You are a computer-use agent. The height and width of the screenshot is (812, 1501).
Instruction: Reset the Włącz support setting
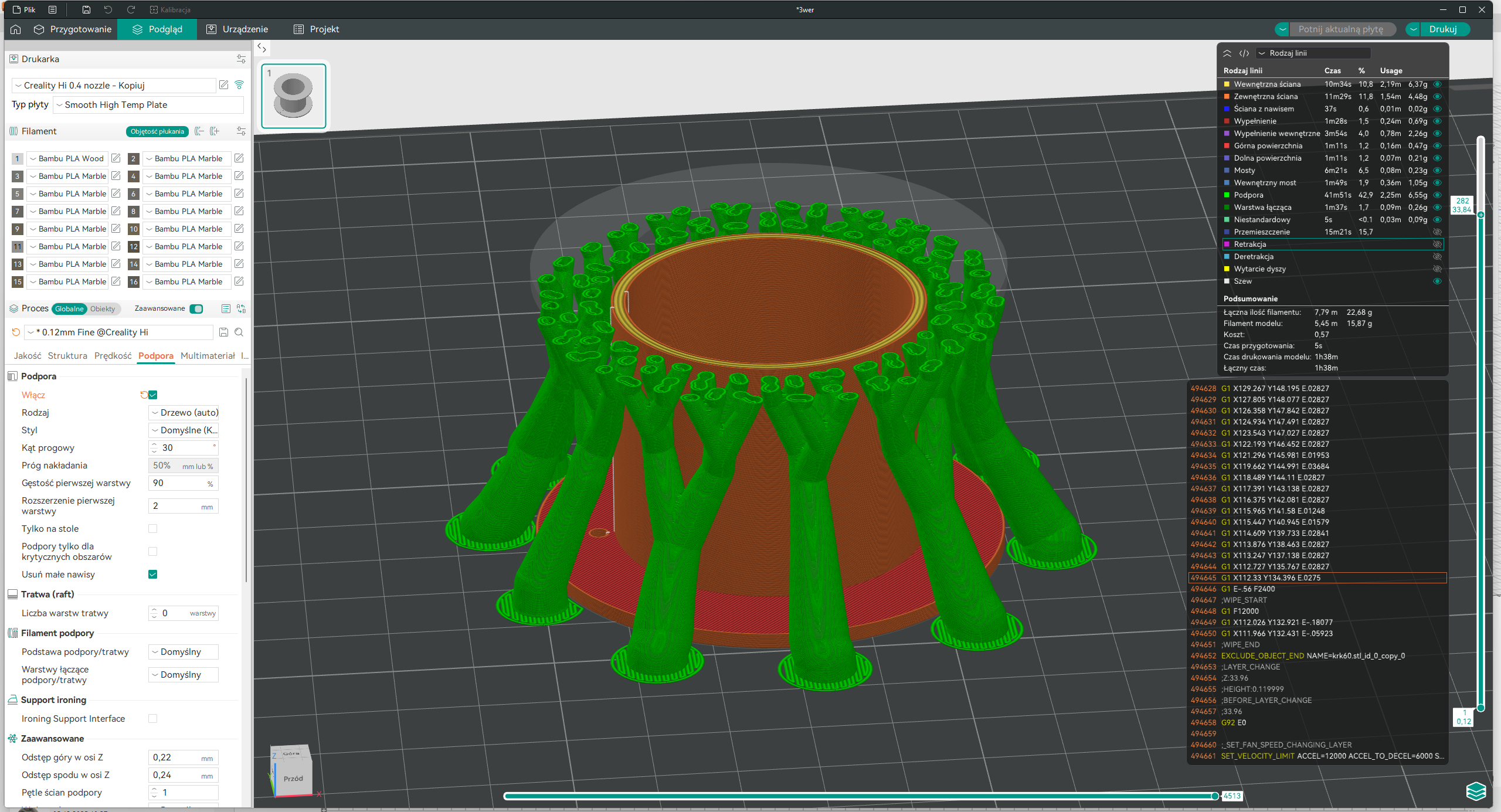pyautogui.click(x=144, y=395)
